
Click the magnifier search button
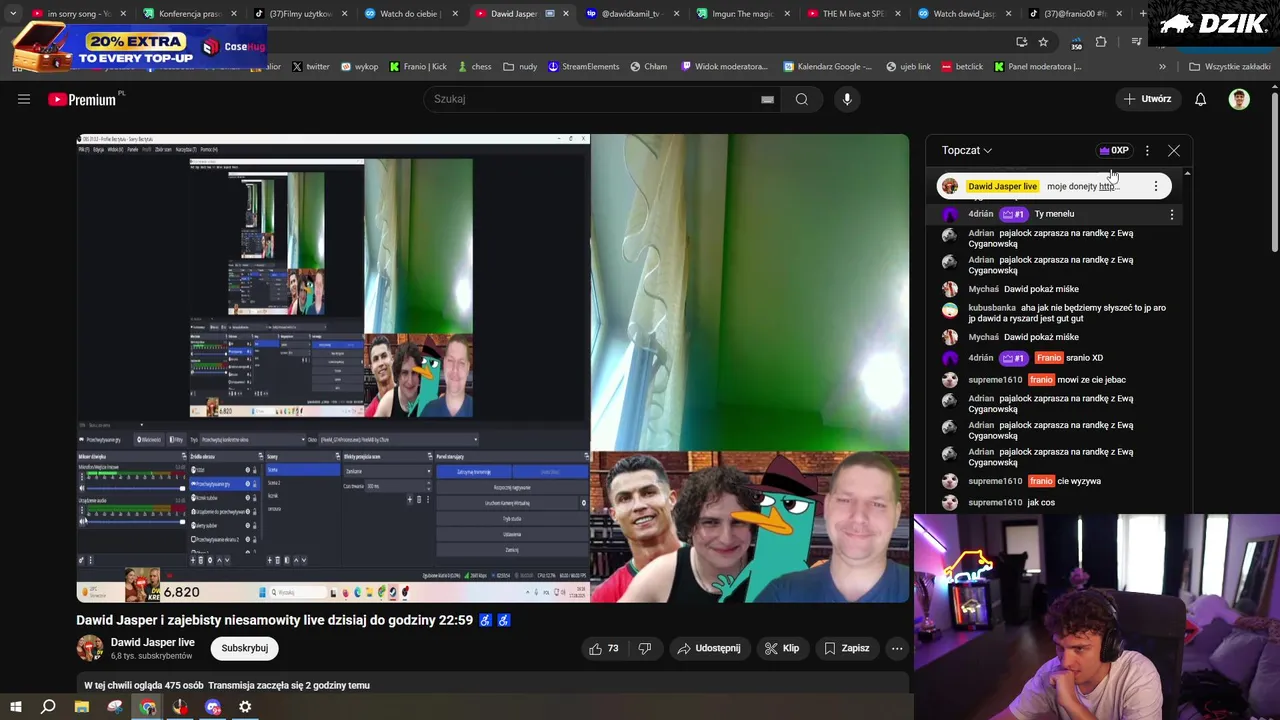click(801, 99)
